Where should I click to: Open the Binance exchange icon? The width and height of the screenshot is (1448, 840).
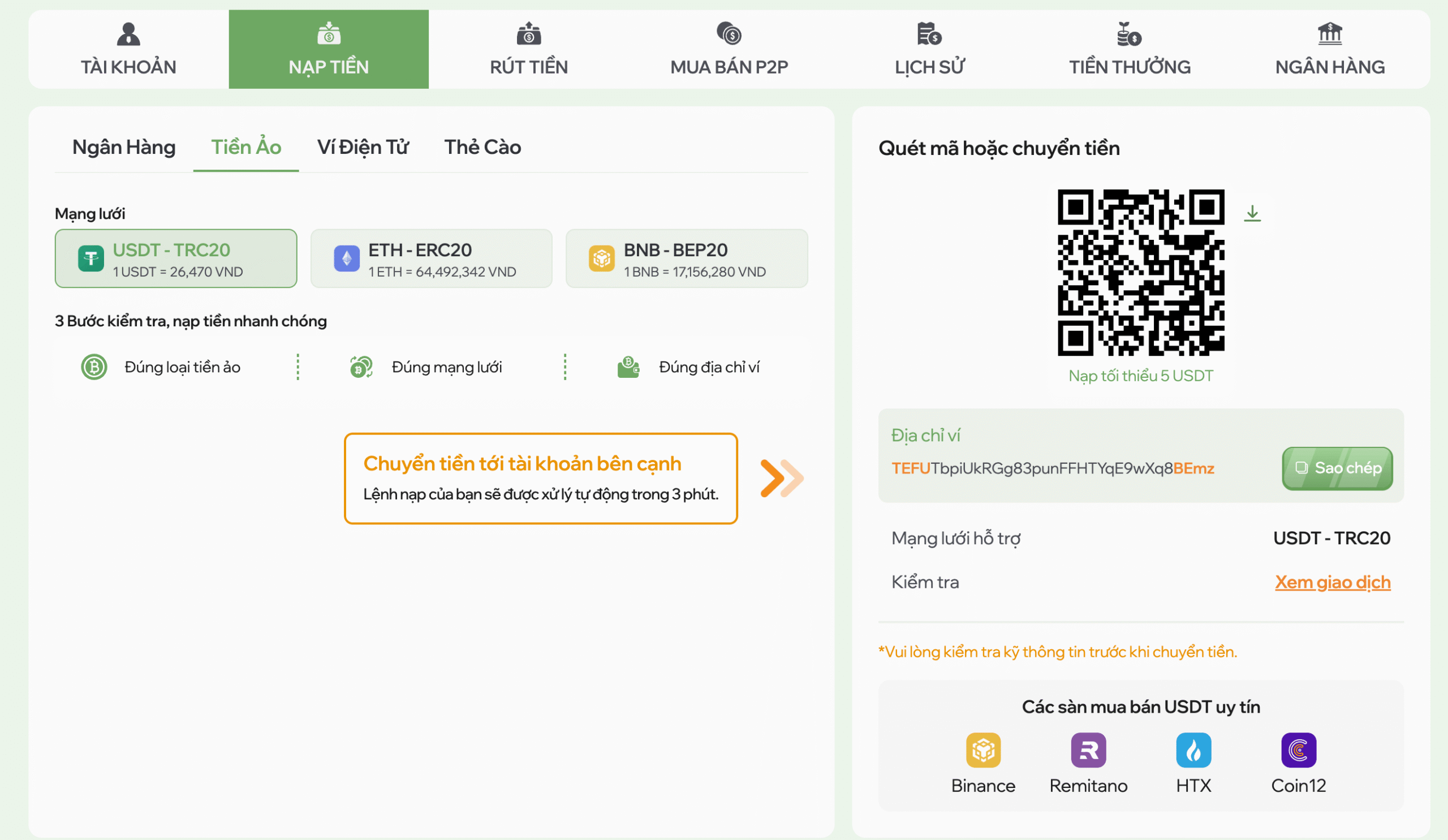point(983,750)
